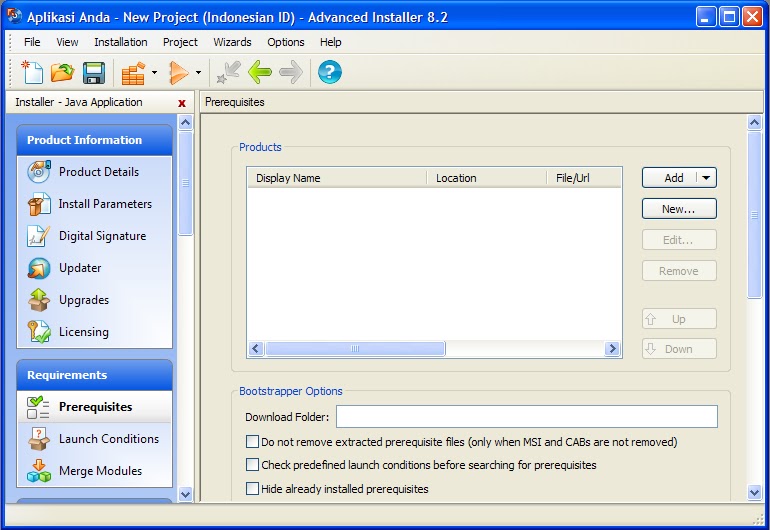This screenshot has height=530, width=770.
Task: Open the View menu
Action: [67, 42]
